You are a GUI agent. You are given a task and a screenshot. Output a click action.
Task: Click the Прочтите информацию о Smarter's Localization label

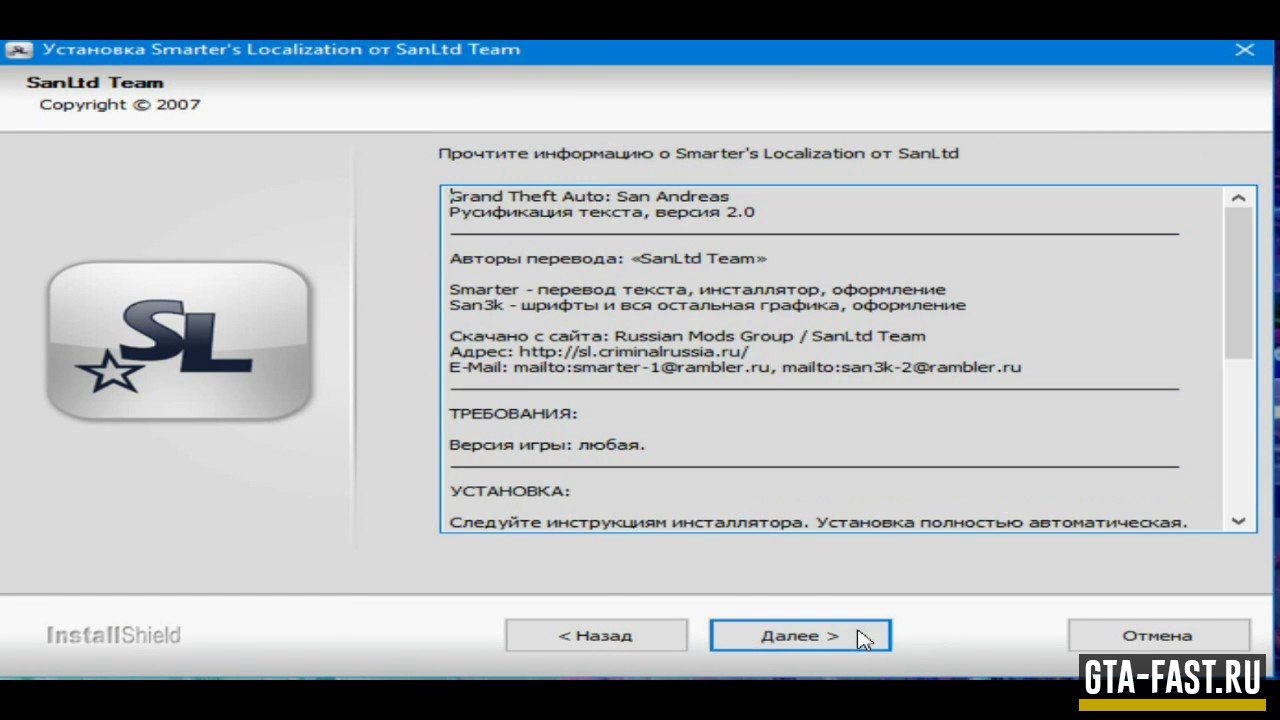pos(698,153)
